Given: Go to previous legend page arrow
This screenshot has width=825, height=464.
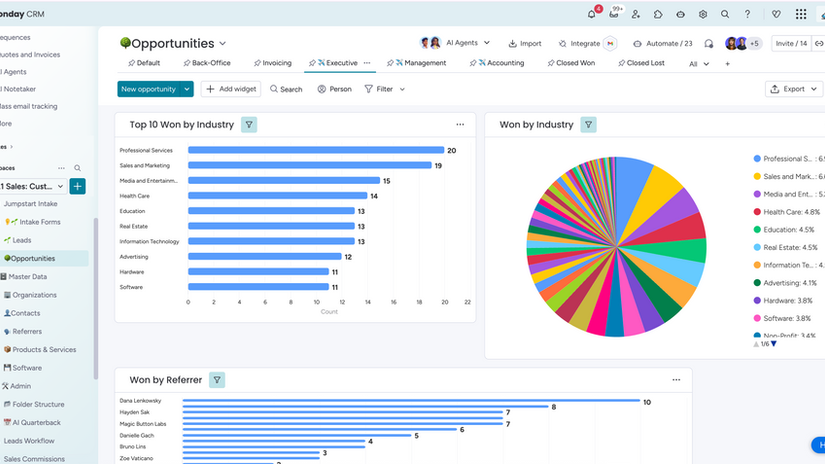Looking at the screenshot, I should 756,344.
